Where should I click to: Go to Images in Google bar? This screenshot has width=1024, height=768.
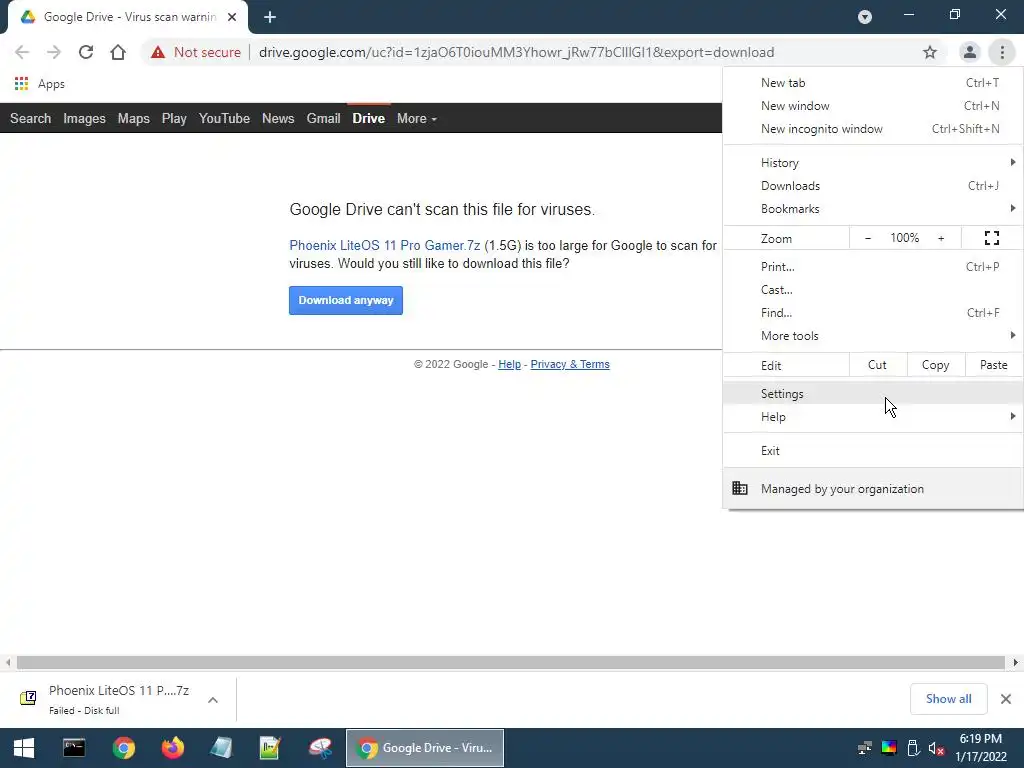tap(84, 118)
